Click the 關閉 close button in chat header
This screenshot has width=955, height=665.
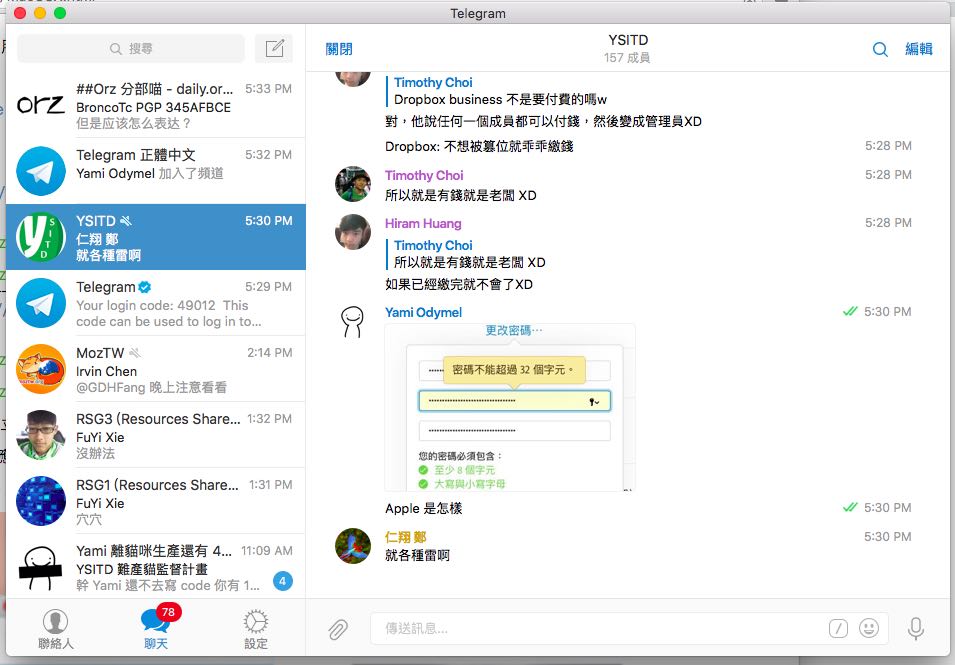[339, 49]
